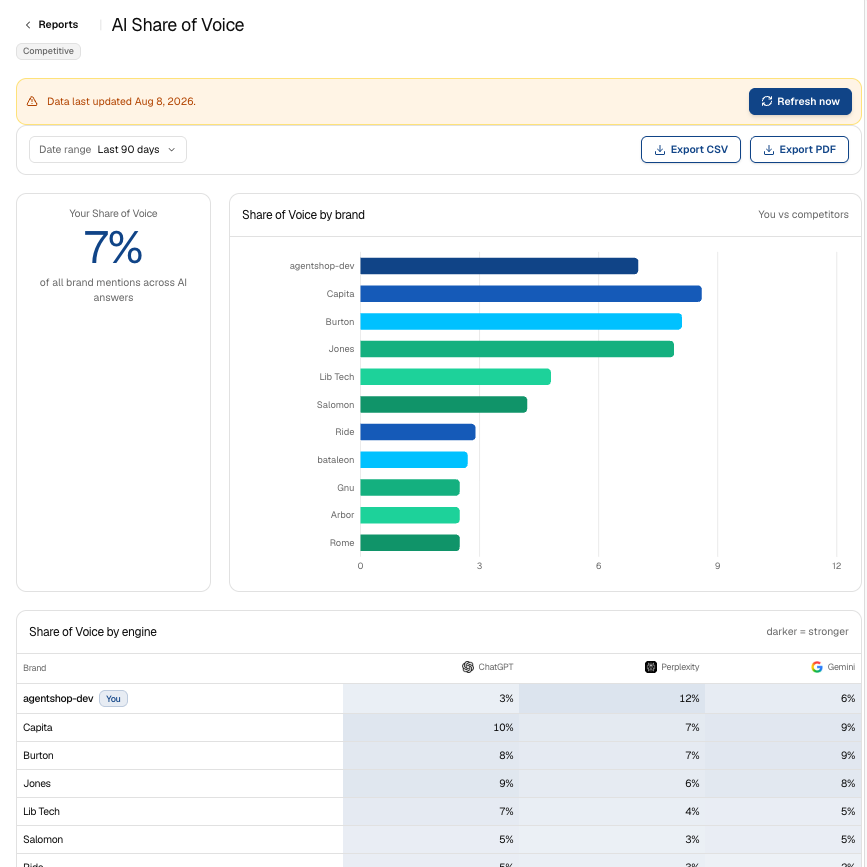Click the Arbor chart bar
The height and width of the screenshot is (867, 867).
410,515
